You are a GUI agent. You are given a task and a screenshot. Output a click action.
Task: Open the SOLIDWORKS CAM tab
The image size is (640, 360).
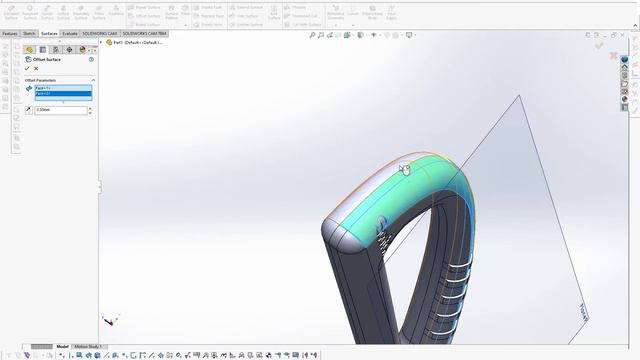pos(100,33)
